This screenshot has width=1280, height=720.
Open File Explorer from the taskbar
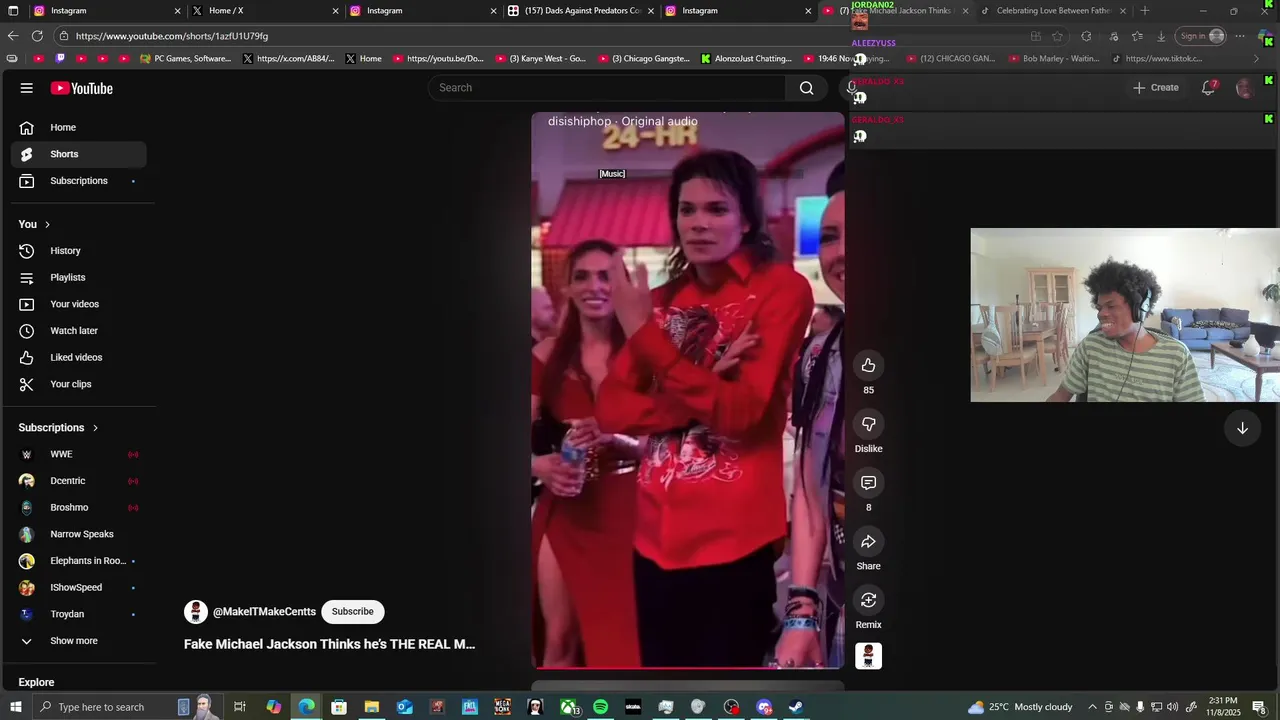371,707
